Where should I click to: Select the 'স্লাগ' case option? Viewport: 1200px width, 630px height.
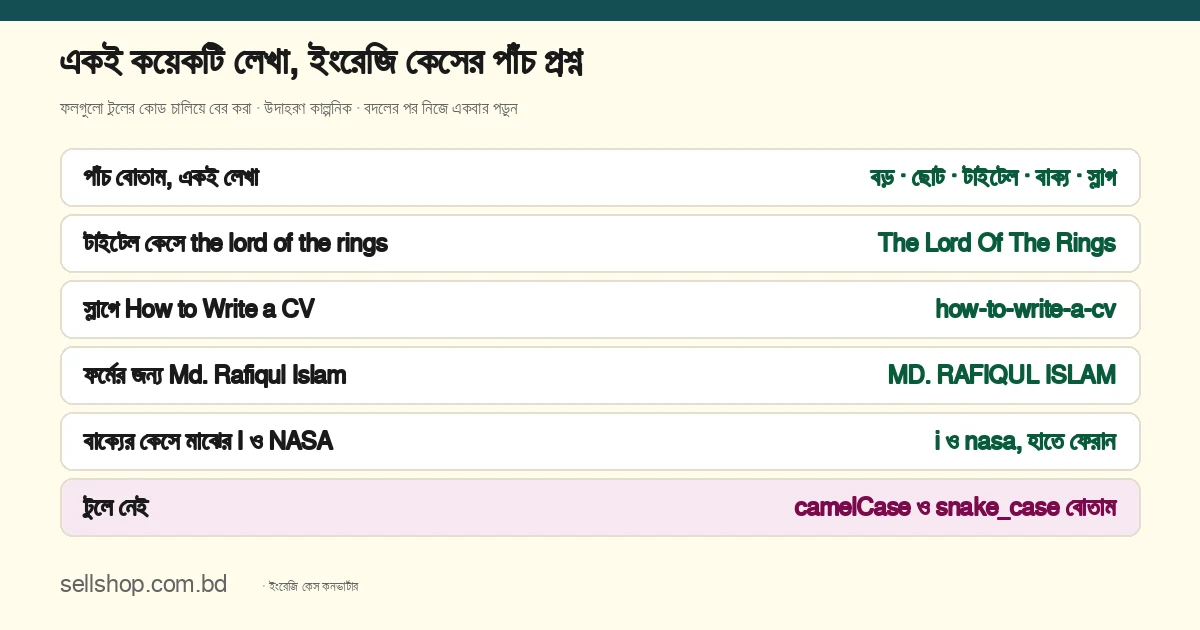[x=1100, y=178]
